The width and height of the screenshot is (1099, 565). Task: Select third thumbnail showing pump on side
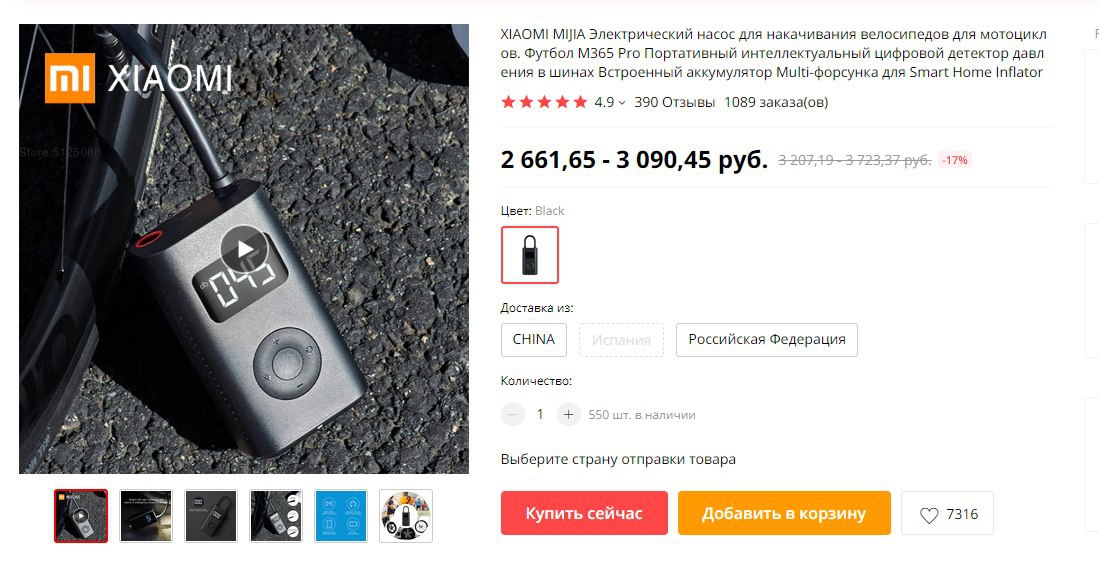(211, 516)
